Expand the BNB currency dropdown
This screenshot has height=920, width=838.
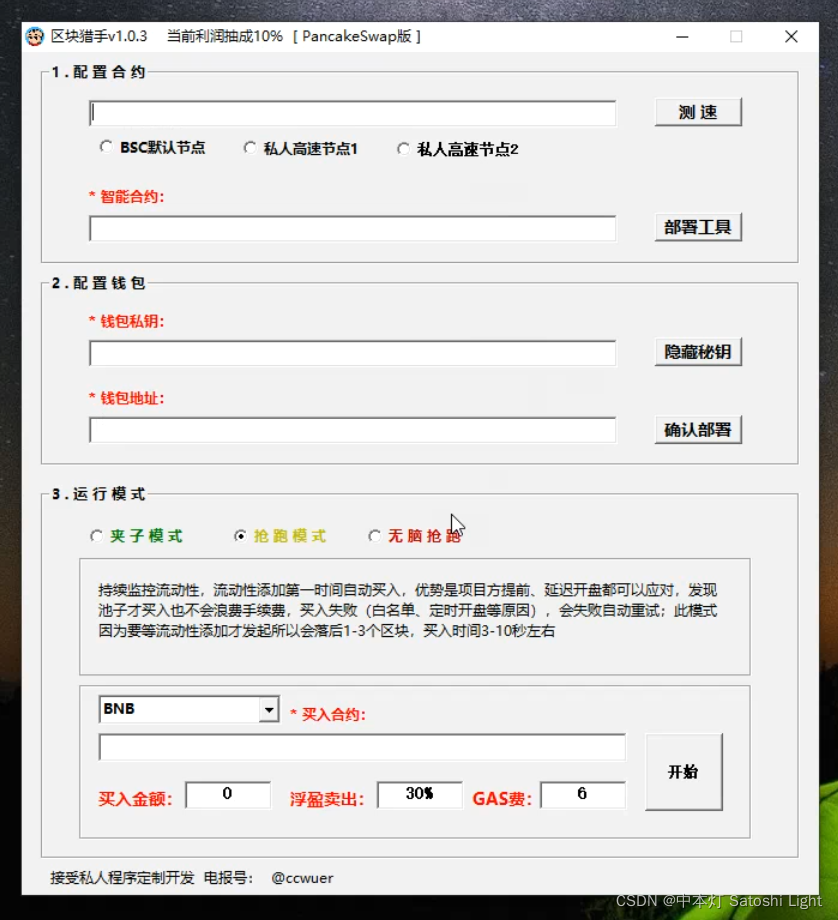tap(269, 709)
